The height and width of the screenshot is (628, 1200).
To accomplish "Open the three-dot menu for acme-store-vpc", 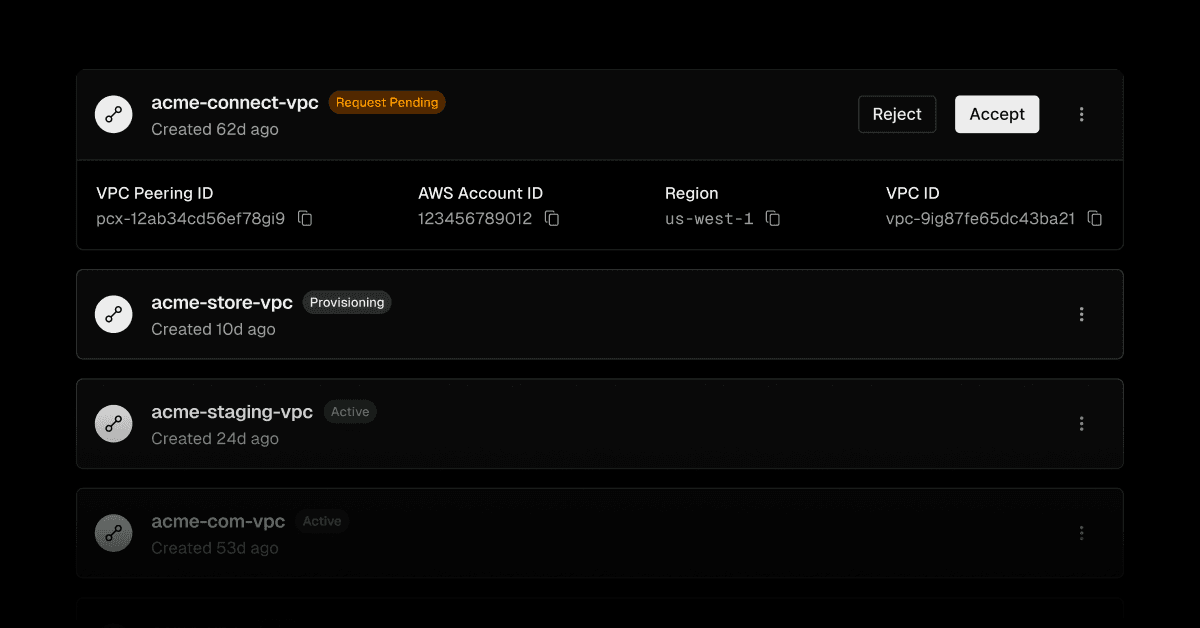I will coord(1081,314).
